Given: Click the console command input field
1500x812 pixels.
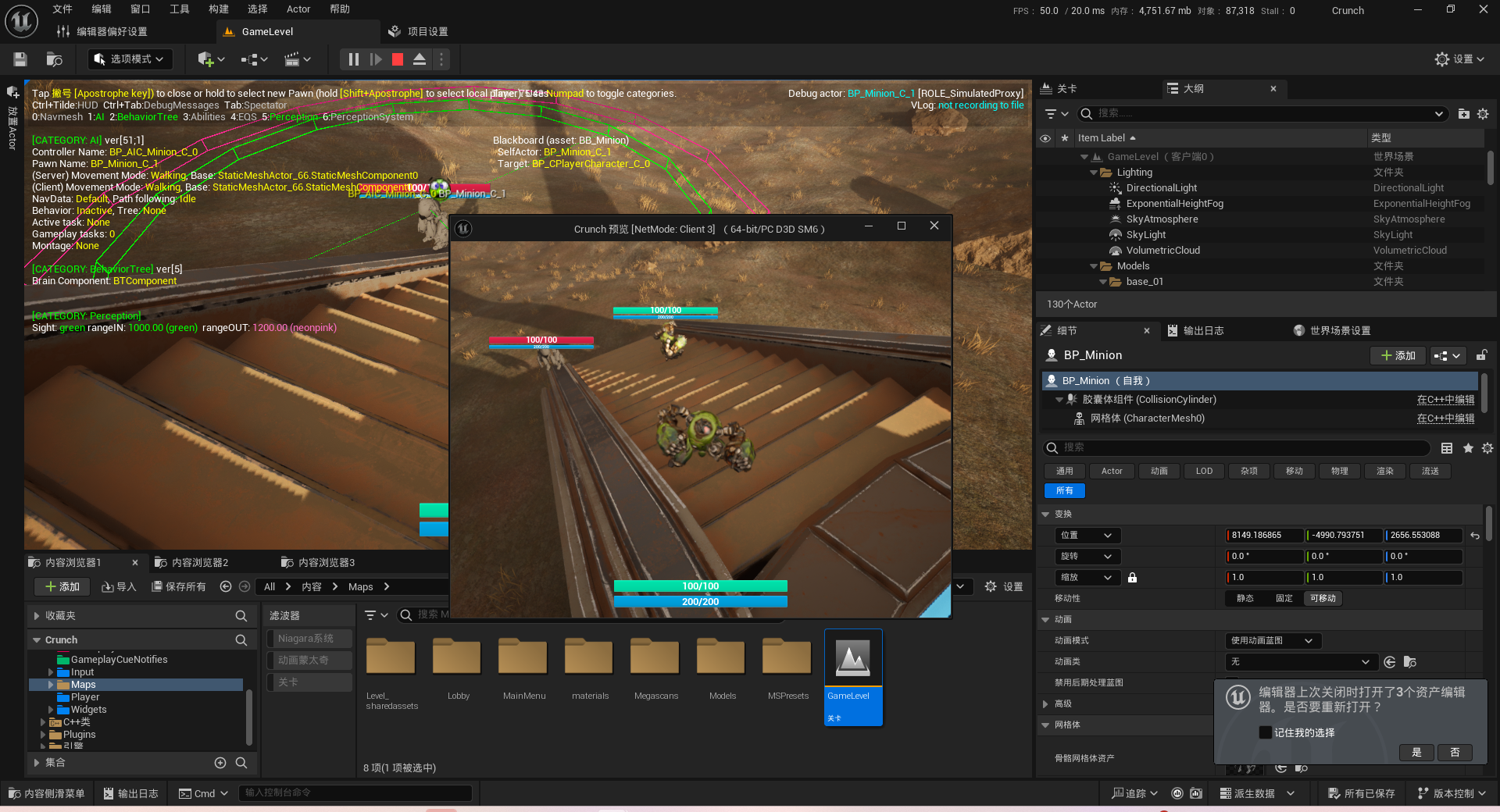Looking at the screenshot, I should pyautogui.click(x=355, y=793).
